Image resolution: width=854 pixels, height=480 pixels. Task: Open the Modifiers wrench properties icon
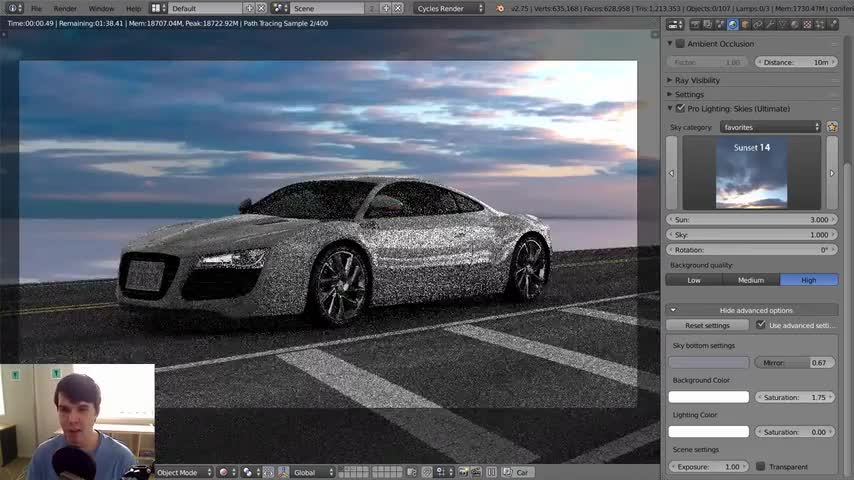pos(770,25)
